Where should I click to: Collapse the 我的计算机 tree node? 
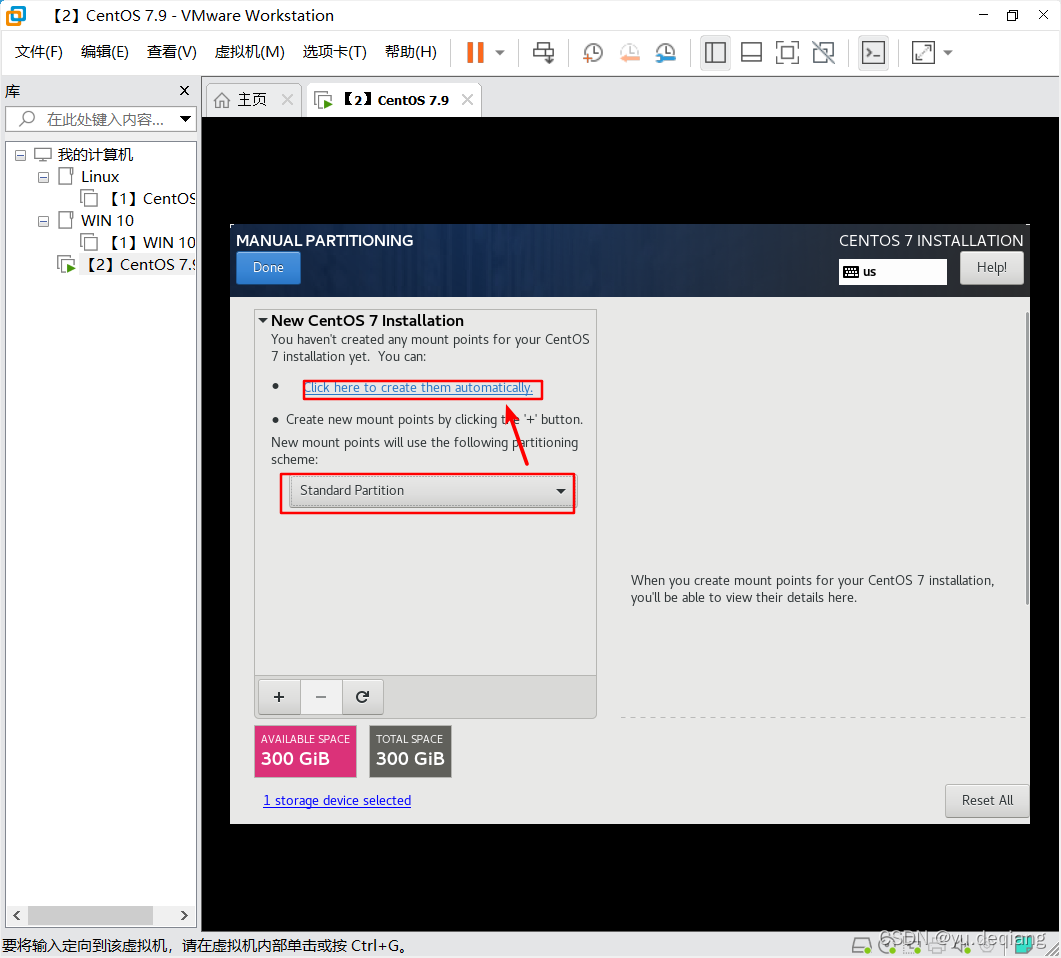coord(21,156)
